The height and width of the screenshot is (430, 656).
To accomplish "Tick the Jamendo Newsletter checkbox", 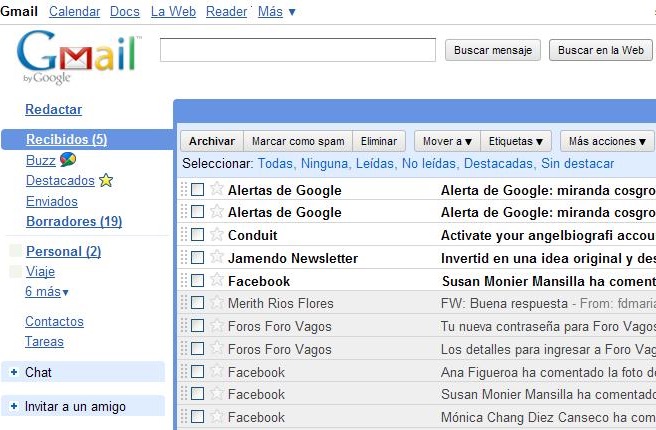I will (x=197, y=257).
